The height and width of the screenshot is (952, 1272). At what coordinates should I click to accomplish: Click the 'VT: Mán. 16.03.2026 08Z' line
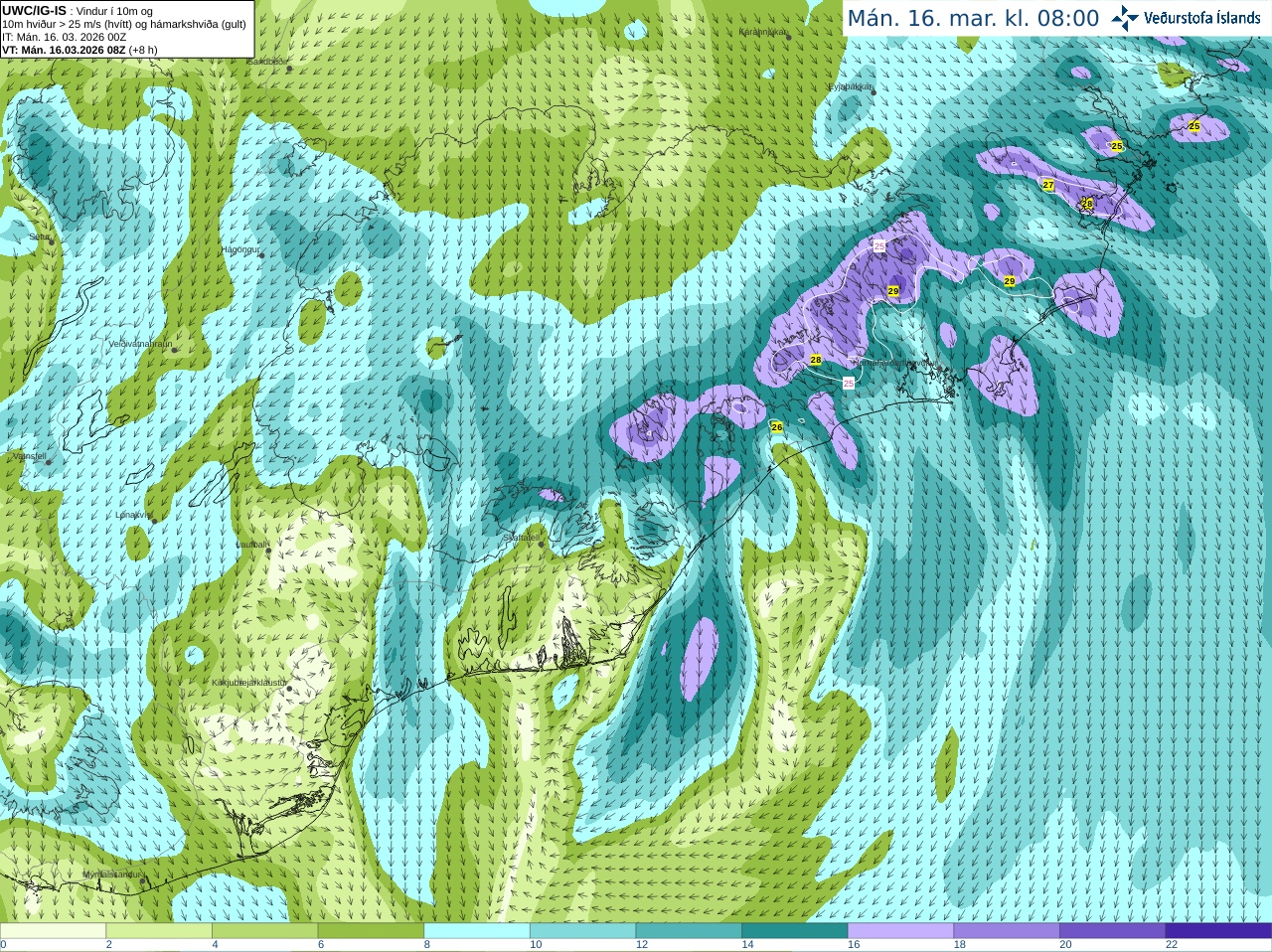tap(64, 50)
